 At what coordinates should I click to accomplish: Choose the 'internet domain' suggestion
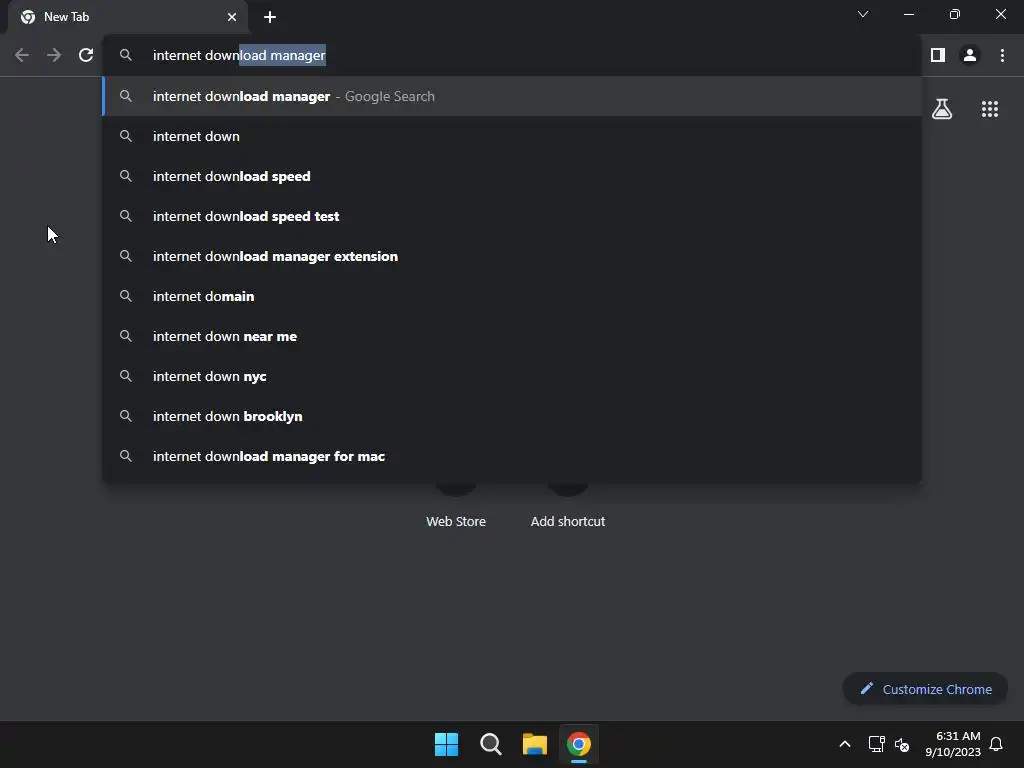click(512, 296)
